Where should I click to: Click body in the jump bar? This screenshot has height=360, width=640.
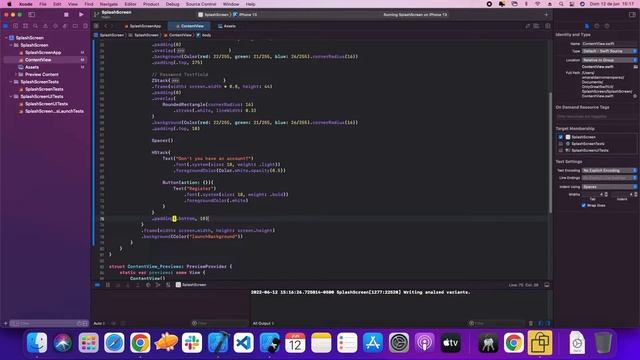point(204,35)
